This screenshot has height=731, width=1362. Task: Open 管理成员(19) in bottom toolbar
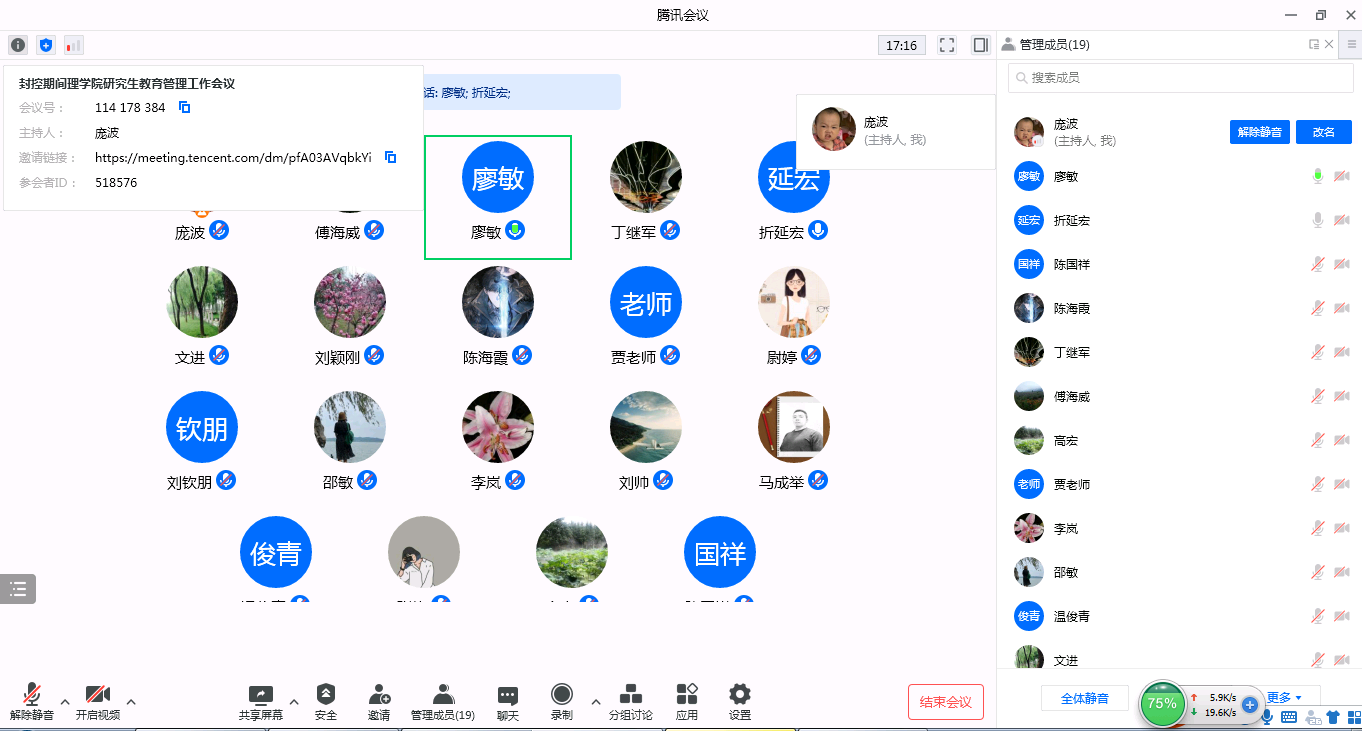(443, 701)
